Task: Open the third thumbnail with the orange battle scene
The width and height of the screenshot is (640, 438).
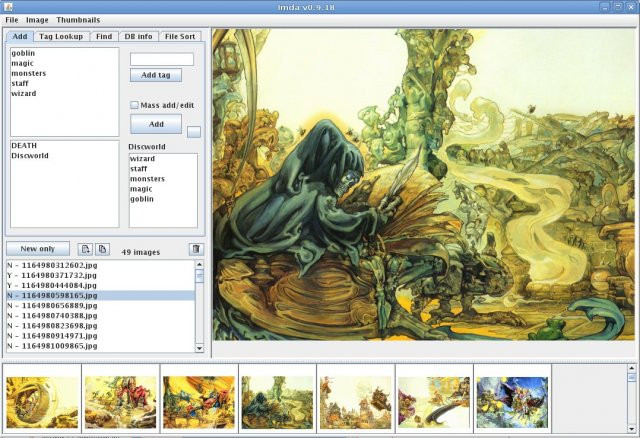Action: point(199,402)
